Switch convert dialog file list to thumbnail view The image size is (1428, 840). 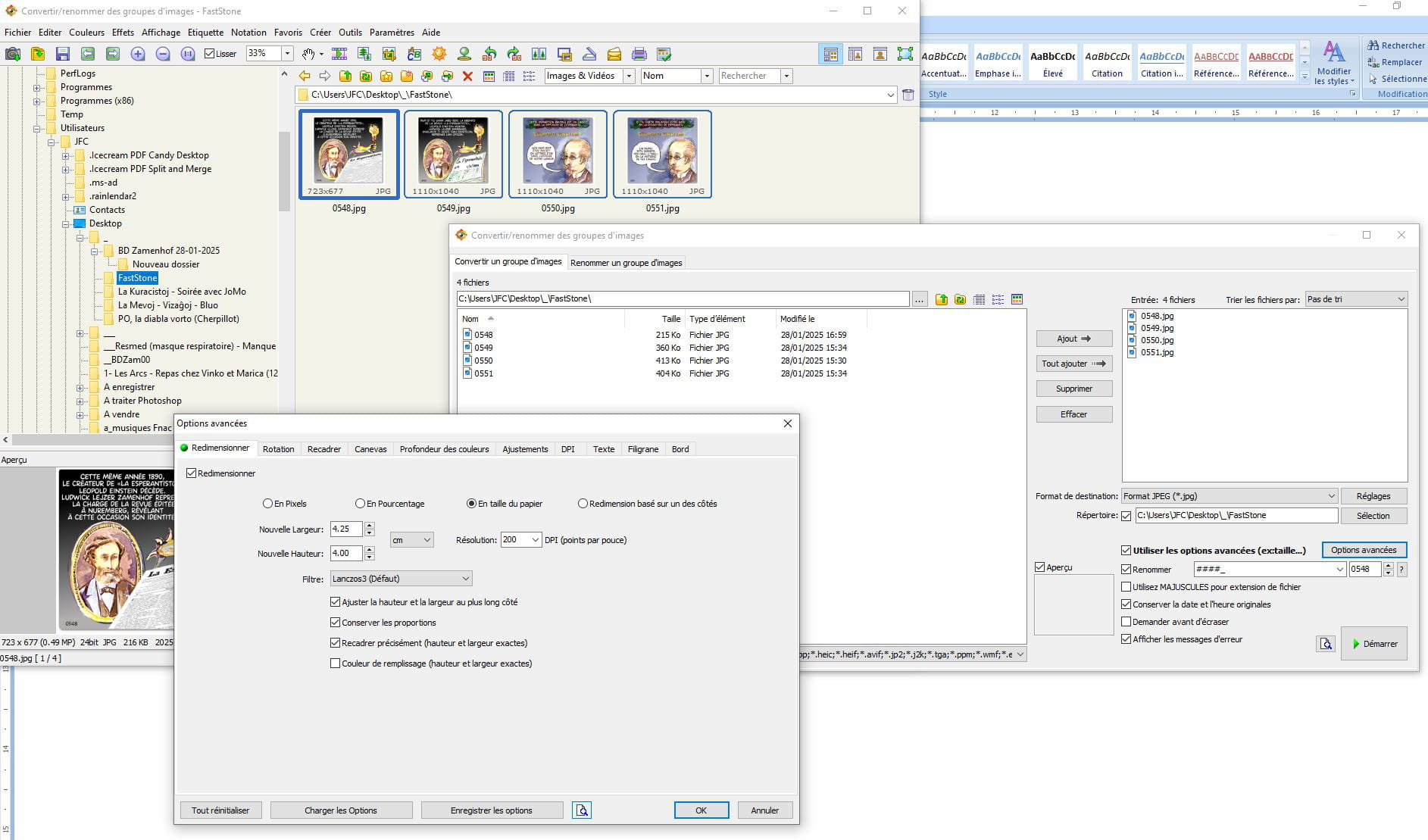pyautogui.click(x=1017, y=299)
